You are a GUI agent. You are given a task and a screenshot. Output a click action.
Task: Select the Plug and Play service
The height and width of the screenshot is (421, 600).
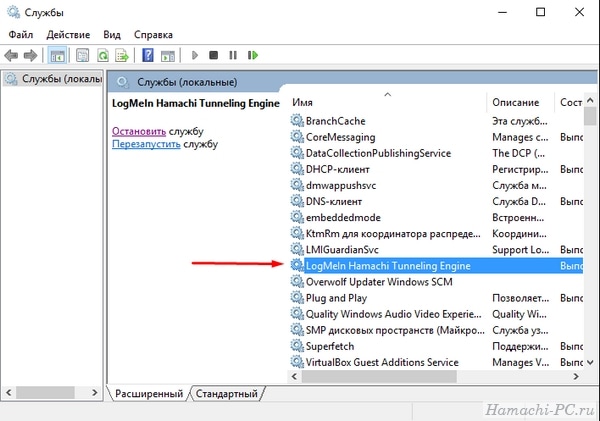point(436,298)
